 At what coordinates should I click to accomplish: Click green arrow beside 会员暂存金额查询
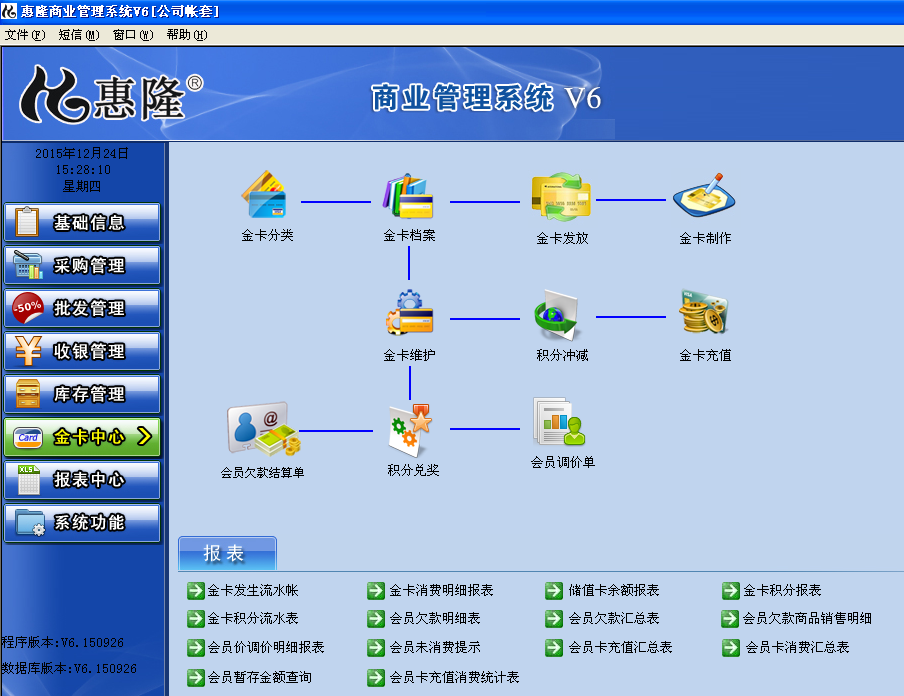point(195,677)
